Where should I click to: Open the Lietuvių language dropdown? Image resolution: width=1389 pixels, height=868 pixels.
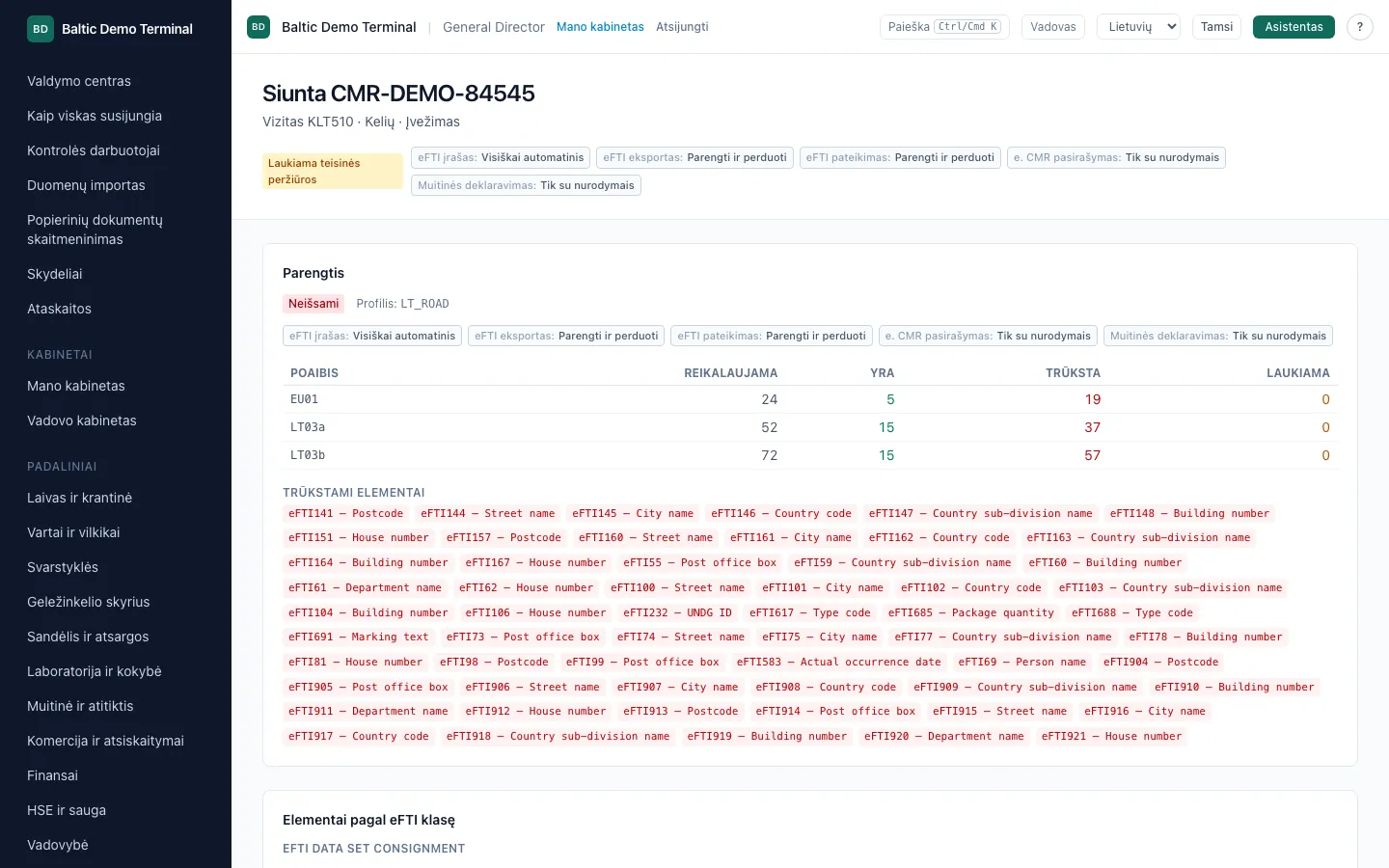[x=1139, y=27]
